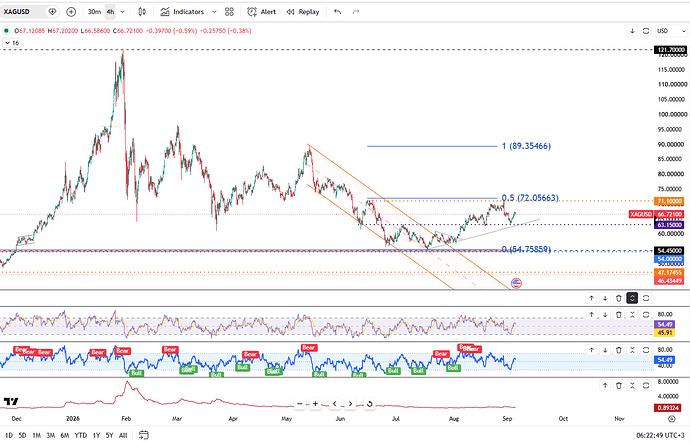Select the 5Y date range
The height and width of the screenshot is (442, 690).
coord(110,435)
